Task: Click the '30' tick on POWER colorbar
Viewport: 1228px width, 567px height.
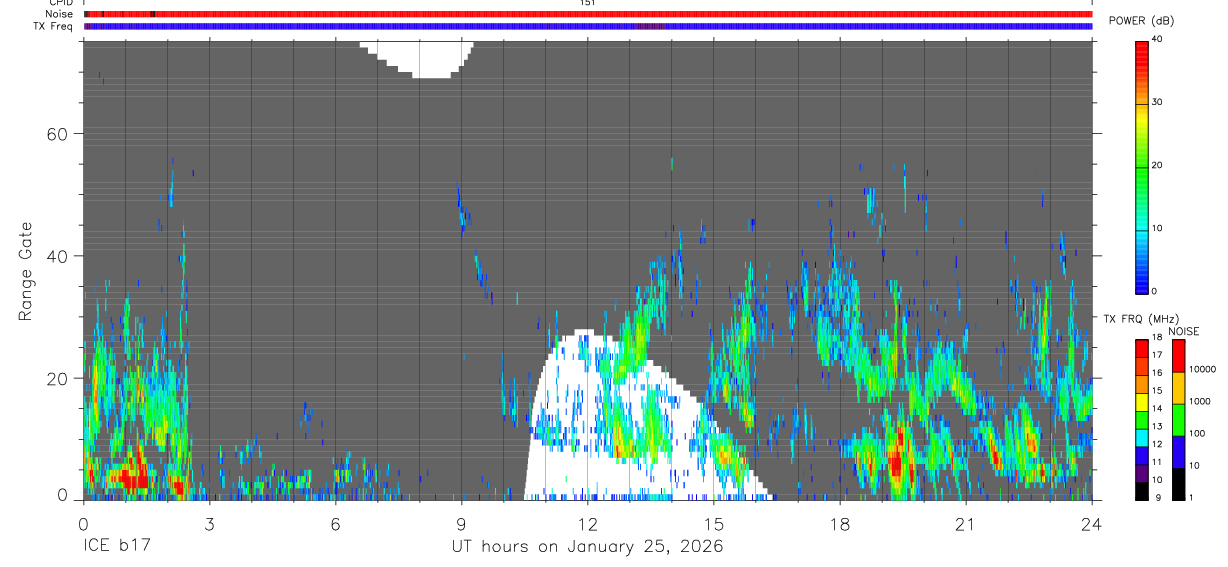Action: click(1157, 102)
